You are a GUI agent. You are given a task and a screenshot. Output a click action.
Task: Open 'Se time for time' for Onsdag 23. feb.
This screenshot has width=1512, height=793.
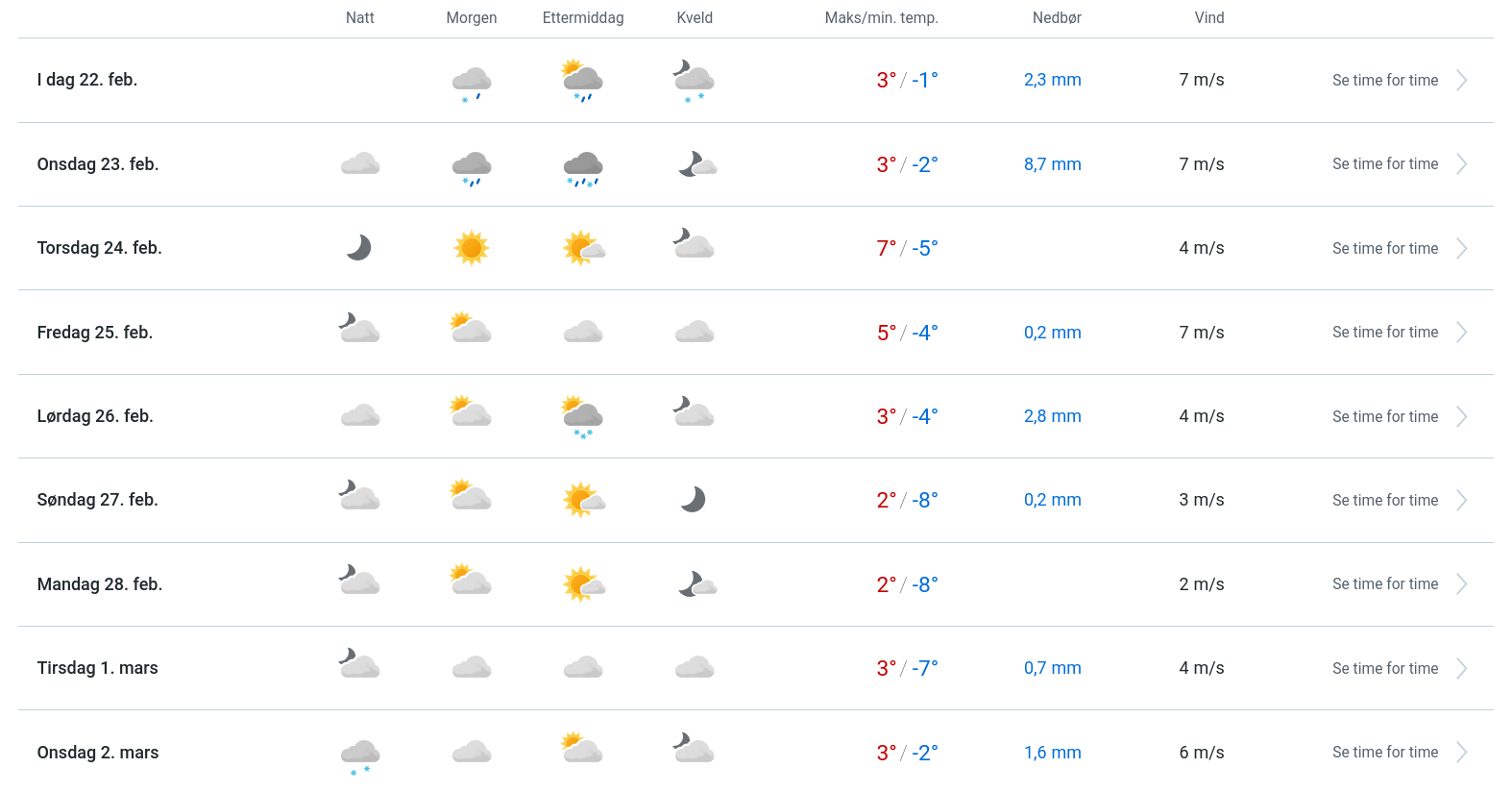click(1384, 164)
